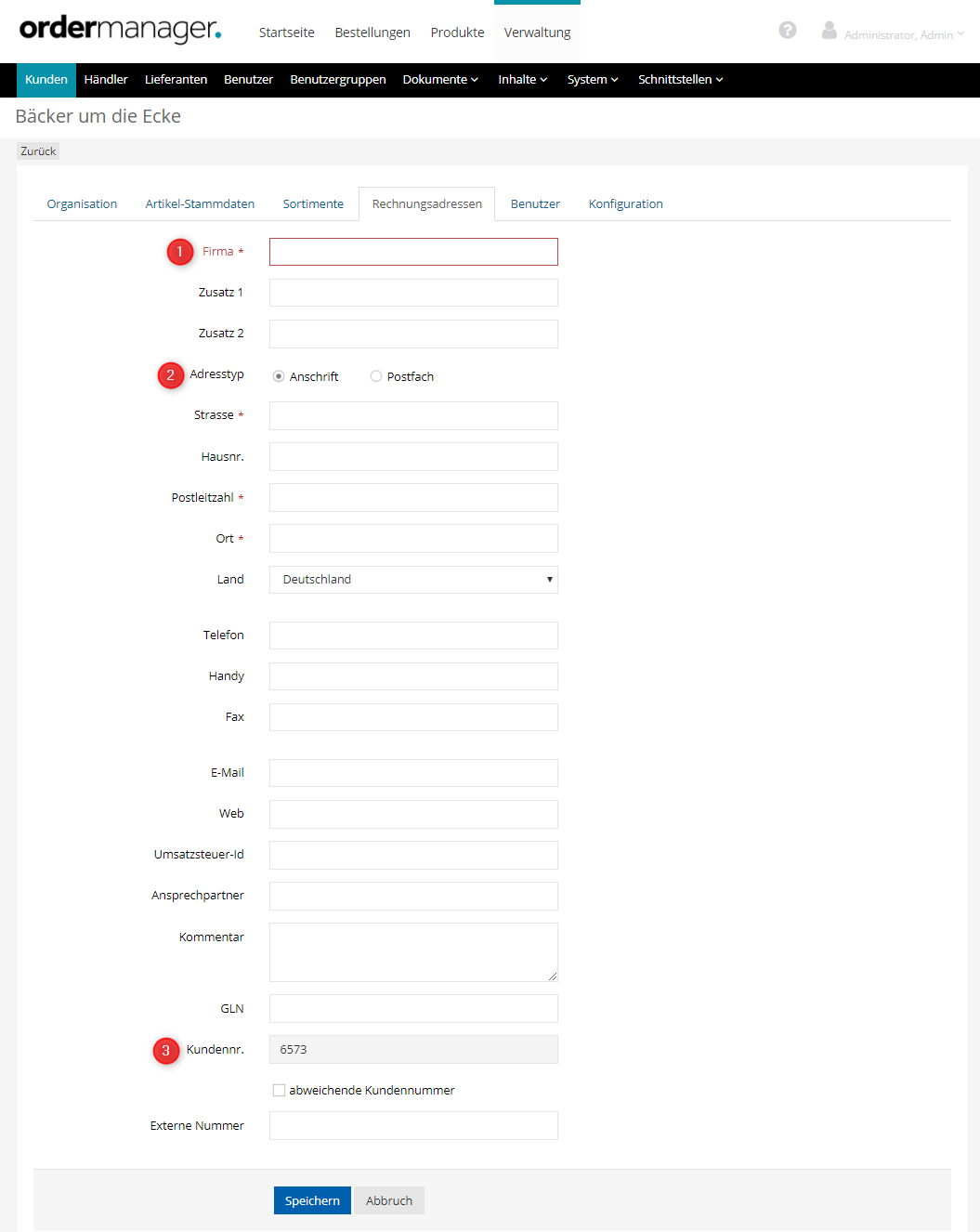Enable abweichende Kundennummer checkbox
This screenshot has height=1232, width=980.
tap(279, 1090)
